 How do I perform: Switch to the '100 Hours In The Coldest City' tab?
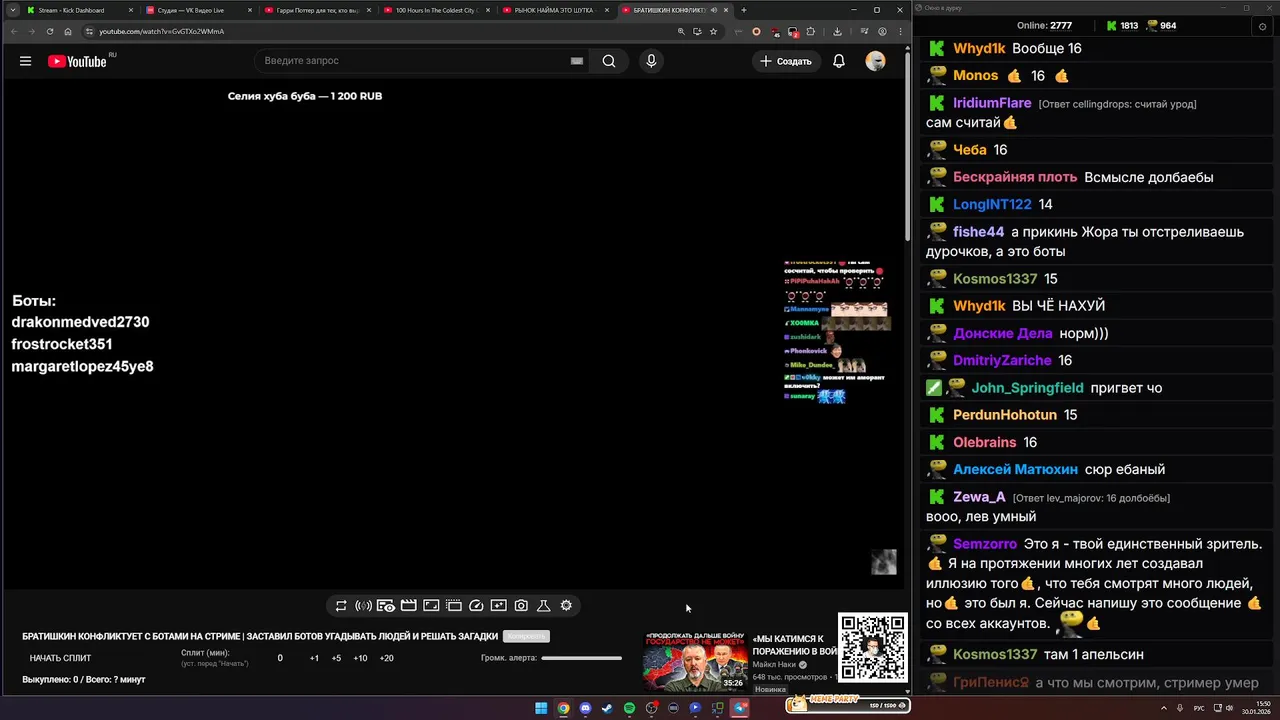(436, 10)
